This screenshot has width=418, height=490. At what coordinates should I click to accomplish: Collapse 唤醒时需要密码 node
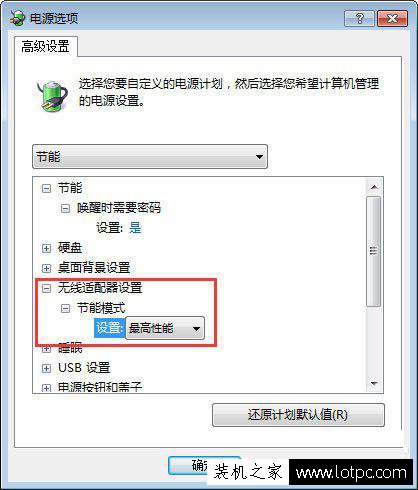(x=65, y=209)
